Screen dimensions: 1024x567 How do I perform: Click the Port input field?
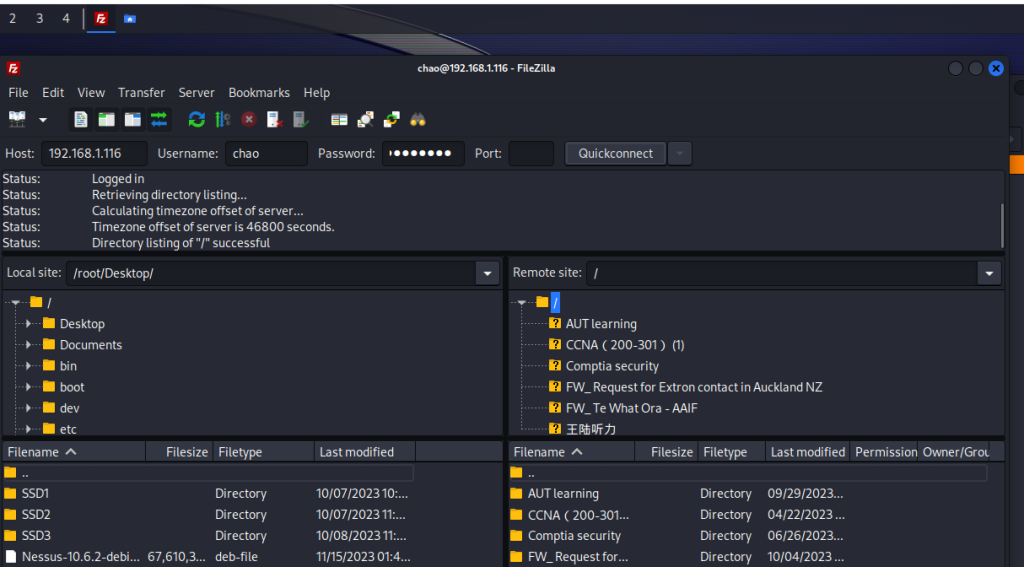531,154
